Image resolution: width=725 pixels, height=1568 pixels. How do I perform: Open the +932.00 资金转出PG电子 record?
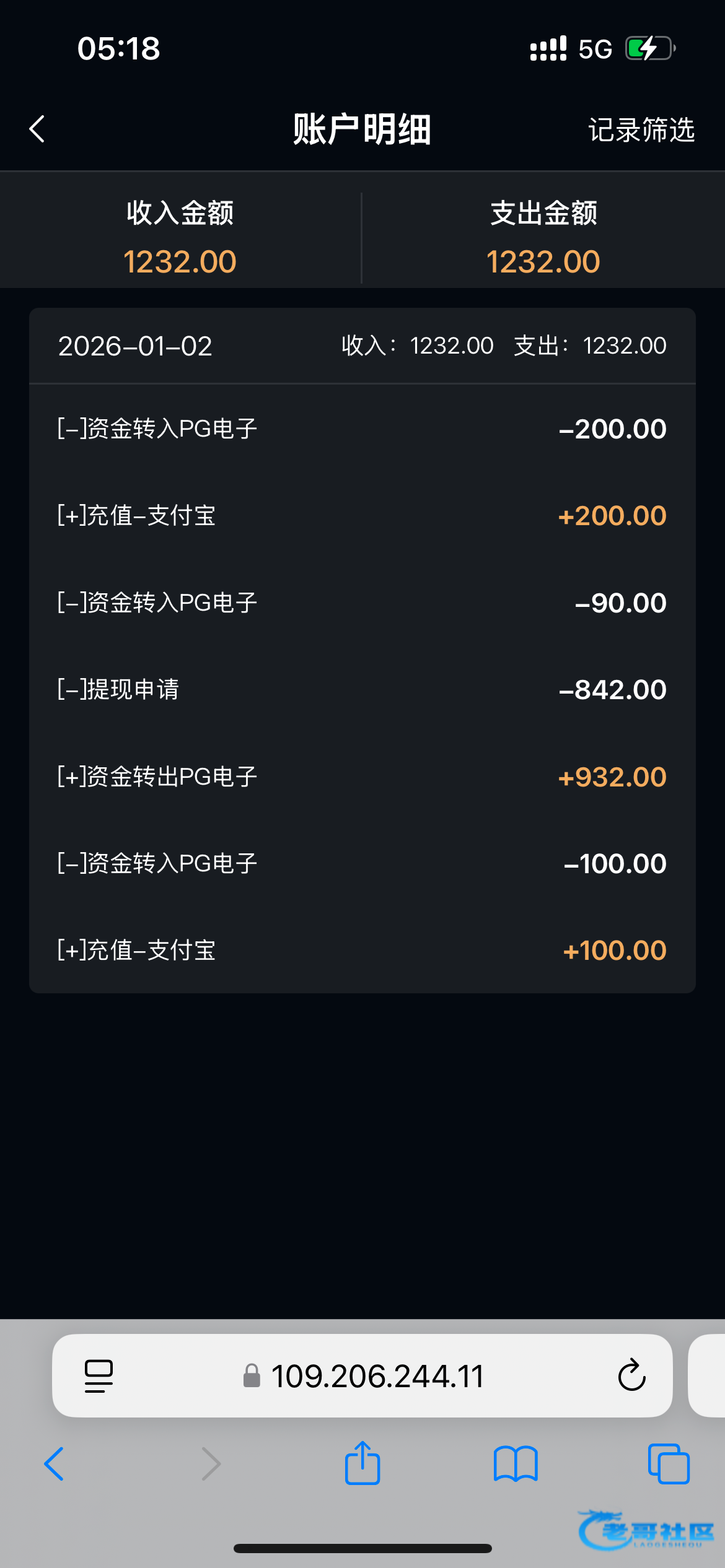(362, 777)
